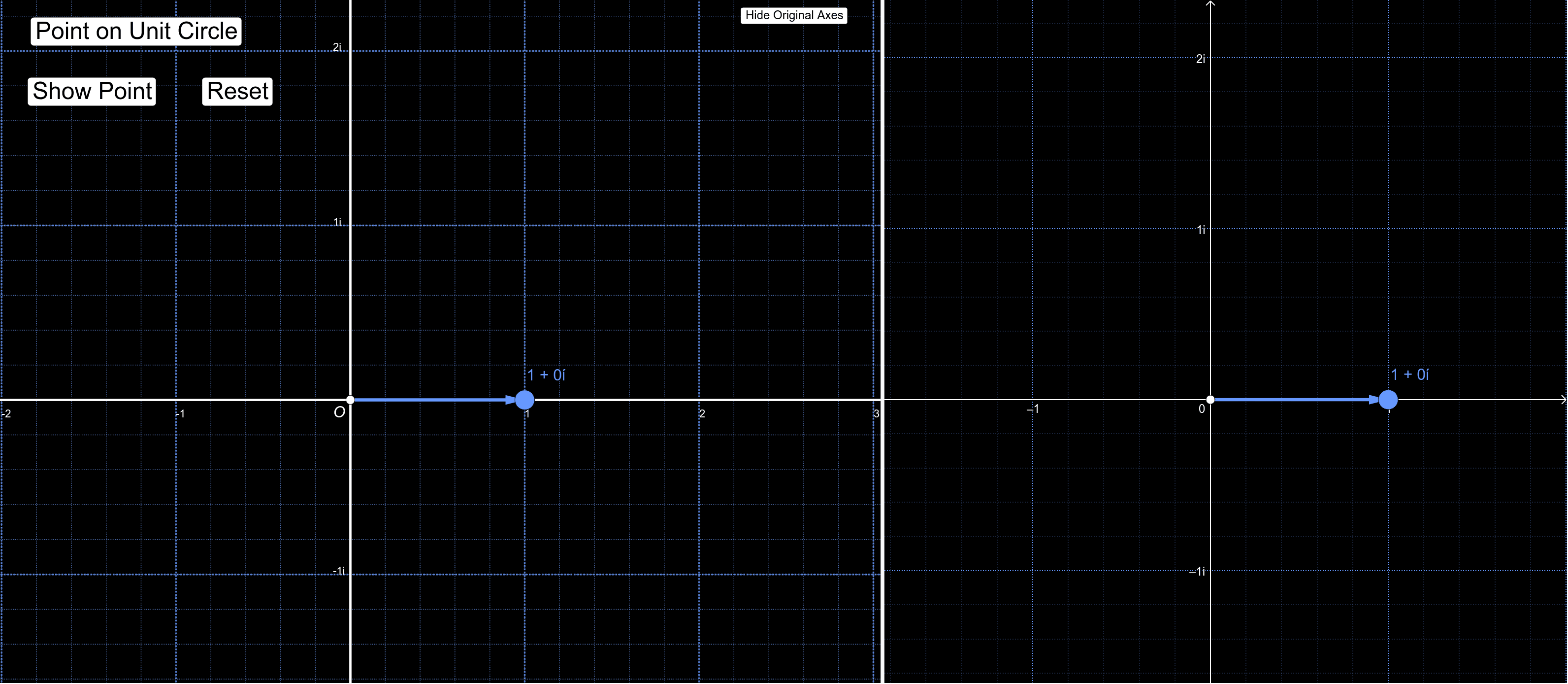
Task: Select the blue point in right graph
Action: [1388, 400]
